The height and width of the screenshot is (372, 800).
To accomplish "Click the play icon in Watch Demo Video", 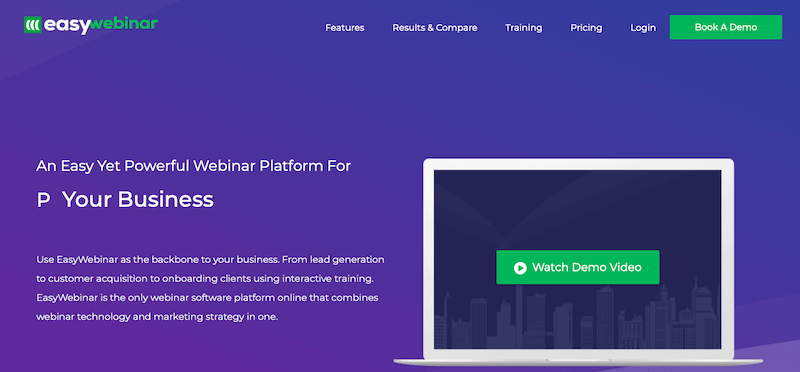I will (x=520, y=267).
